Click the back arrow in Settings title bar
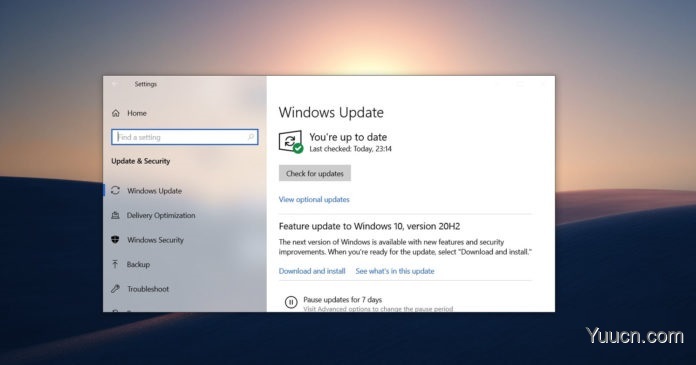696x365 pixels. coord(115,84)
